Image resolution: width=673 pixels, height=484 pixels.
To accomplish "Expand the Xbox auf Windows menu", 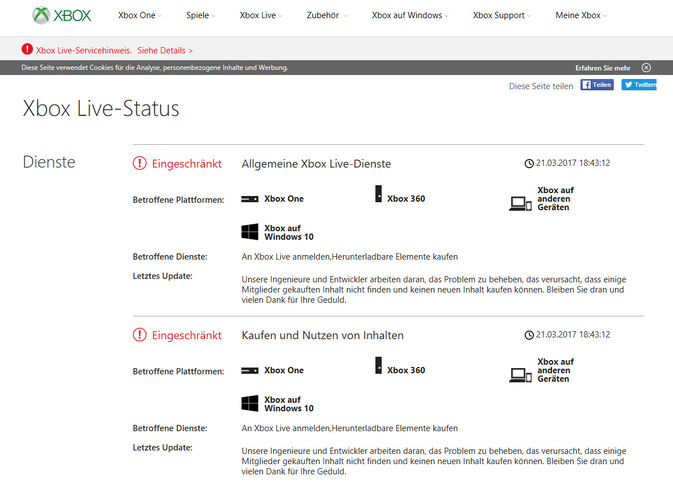I will pos(410,15).
